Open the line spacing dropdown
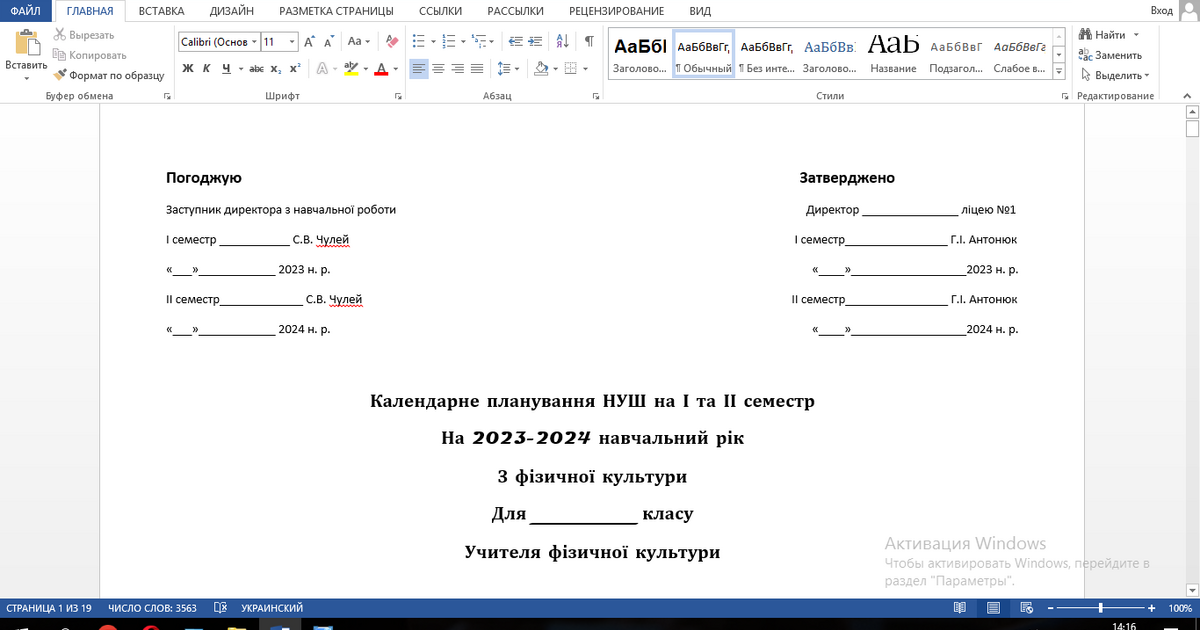This screenshot has width=1200, height=630. [x=508, y=68]
